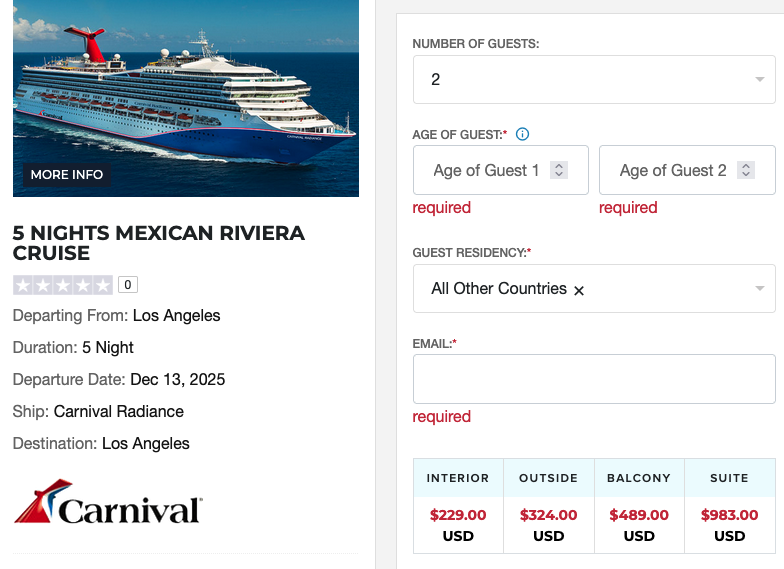Select the Balcony cabin column header
The height and width of the screenshot is (569, 784).
(639, 478)
